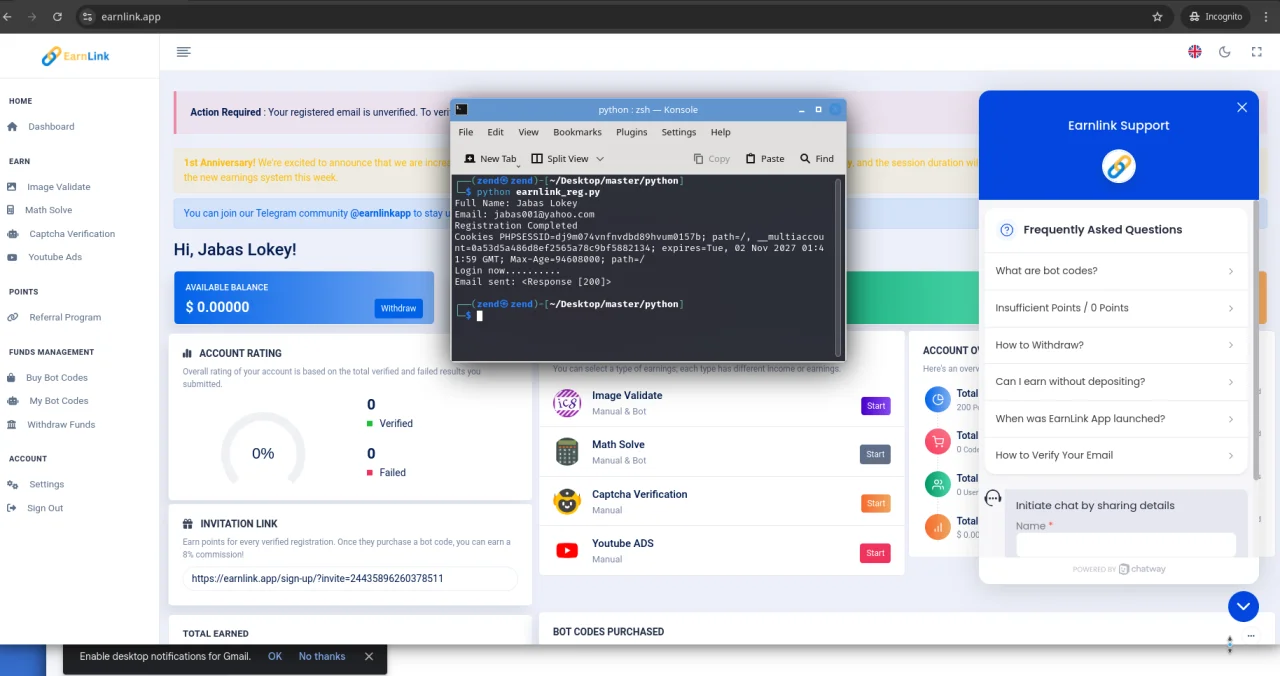Screen dimensions: 1280x676
Task: Expand 'When was EarnLink App launched?' FAQ
Action: coord(1116,418)
